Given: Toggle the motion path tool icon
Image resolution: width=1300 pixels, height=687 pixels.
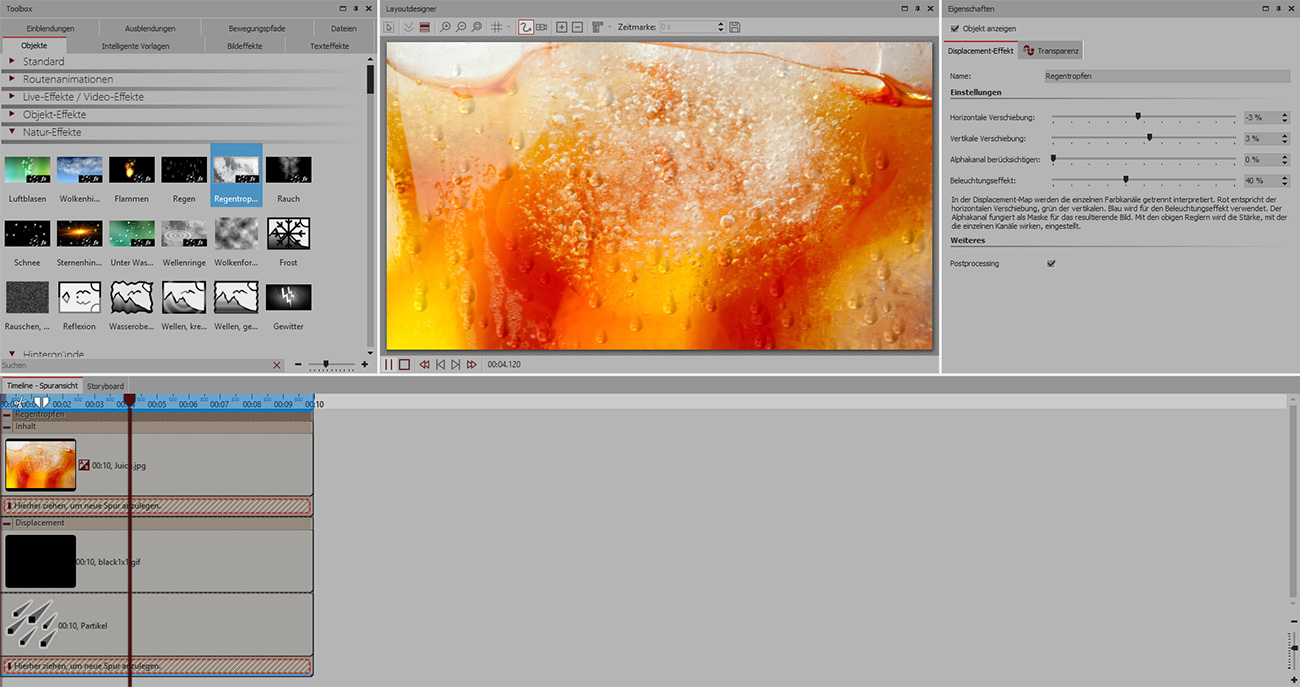Looking at the screenshot, I should click(x=526, y=27).
